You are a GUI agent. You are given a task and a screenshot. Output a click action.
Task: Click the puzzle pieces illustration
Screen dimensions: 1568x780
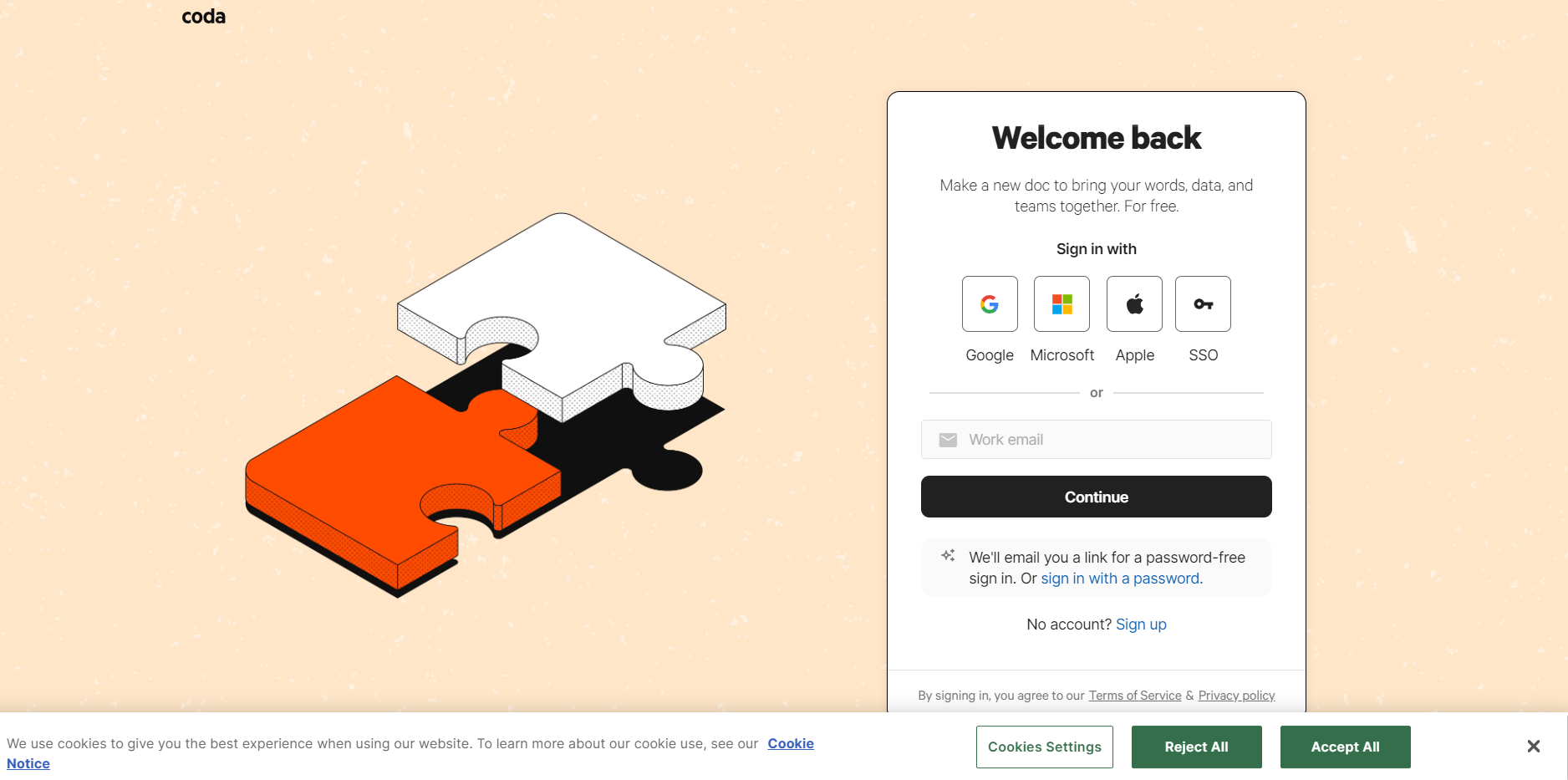coord(486,405)
